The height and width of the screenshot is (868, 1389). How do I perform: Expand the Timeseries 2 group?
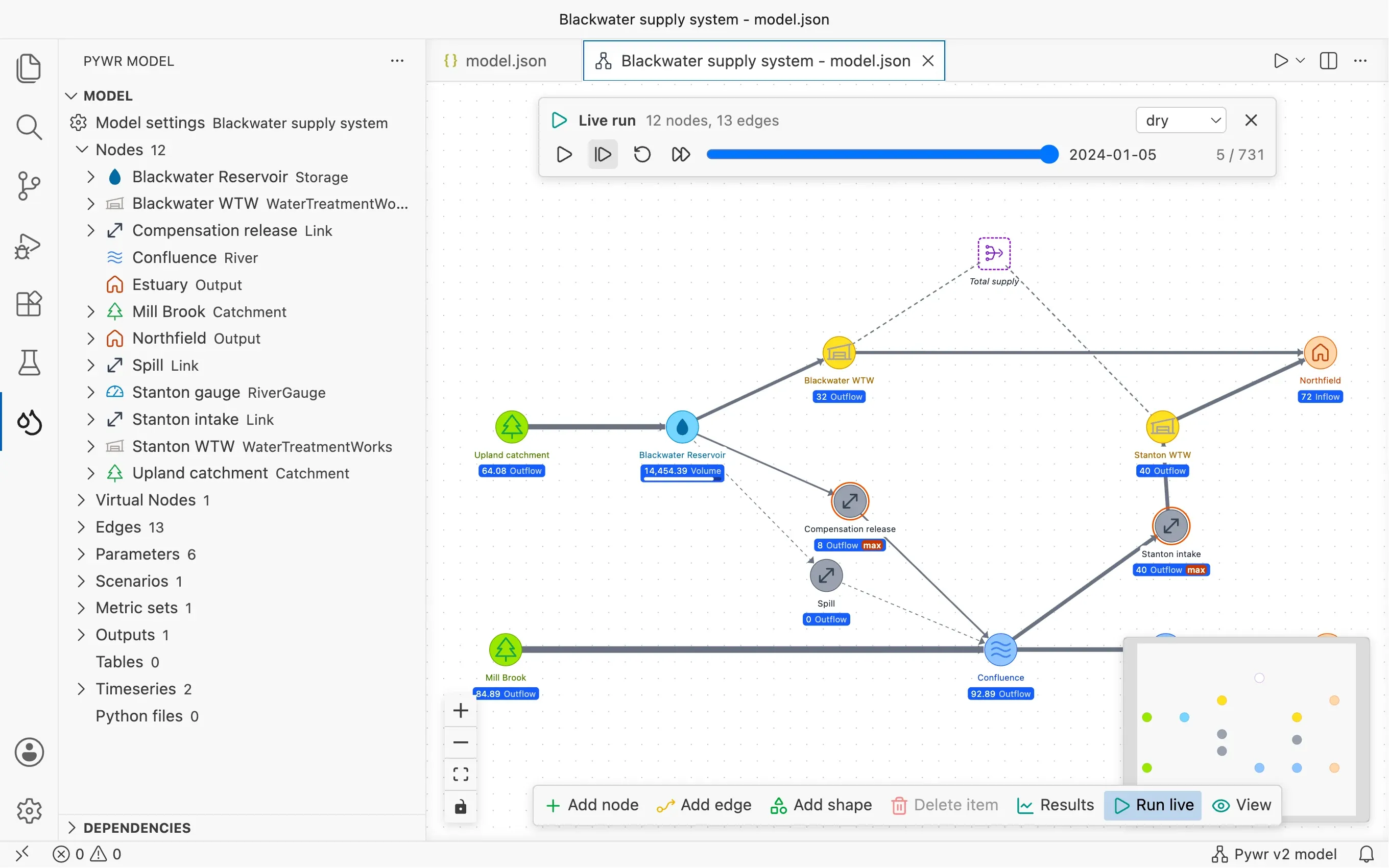82,689
